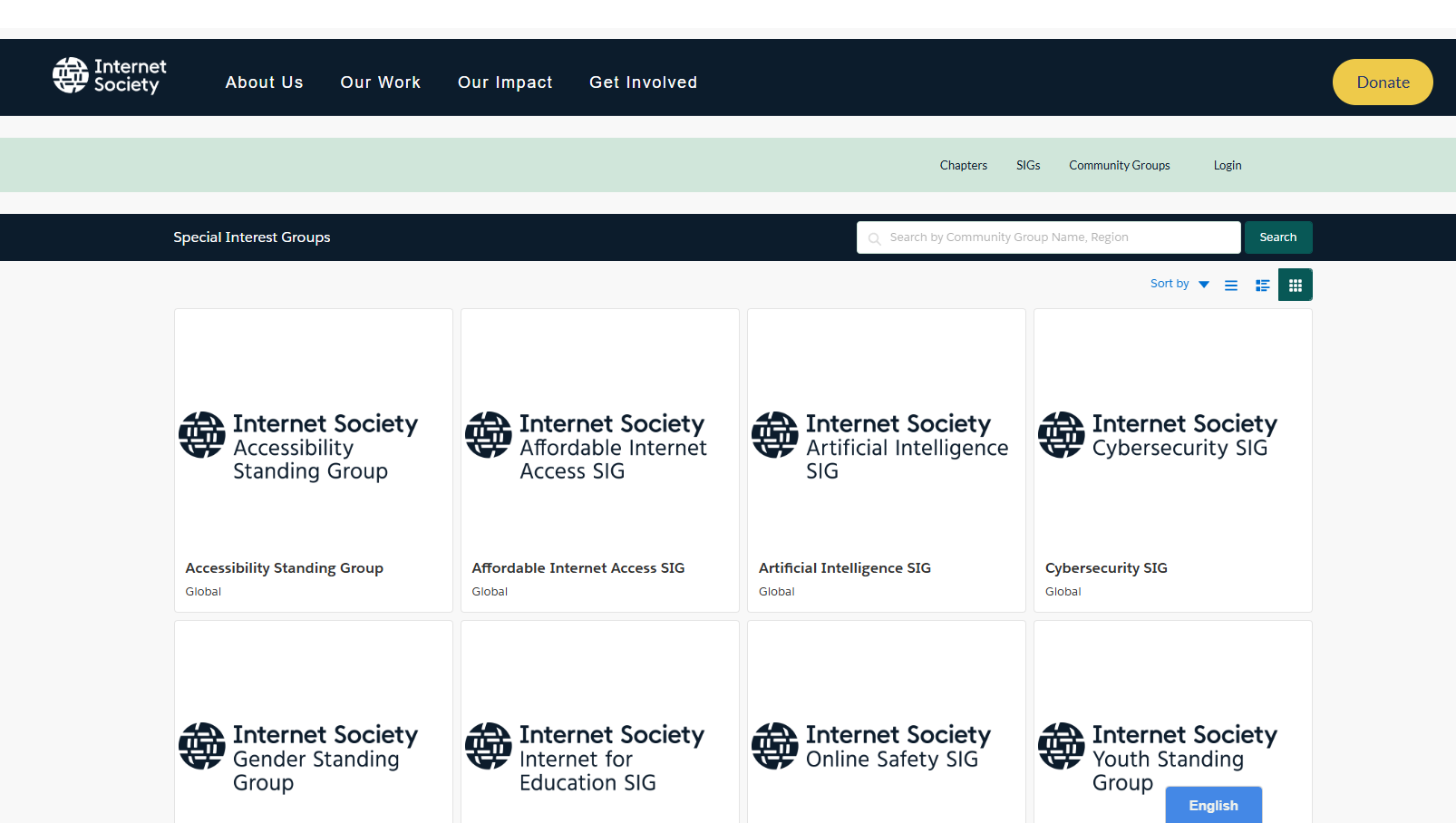Viewport: 1456px width, 823px height.
Task: Expand the Get Involved navigation menu
Action: [643, 82]
